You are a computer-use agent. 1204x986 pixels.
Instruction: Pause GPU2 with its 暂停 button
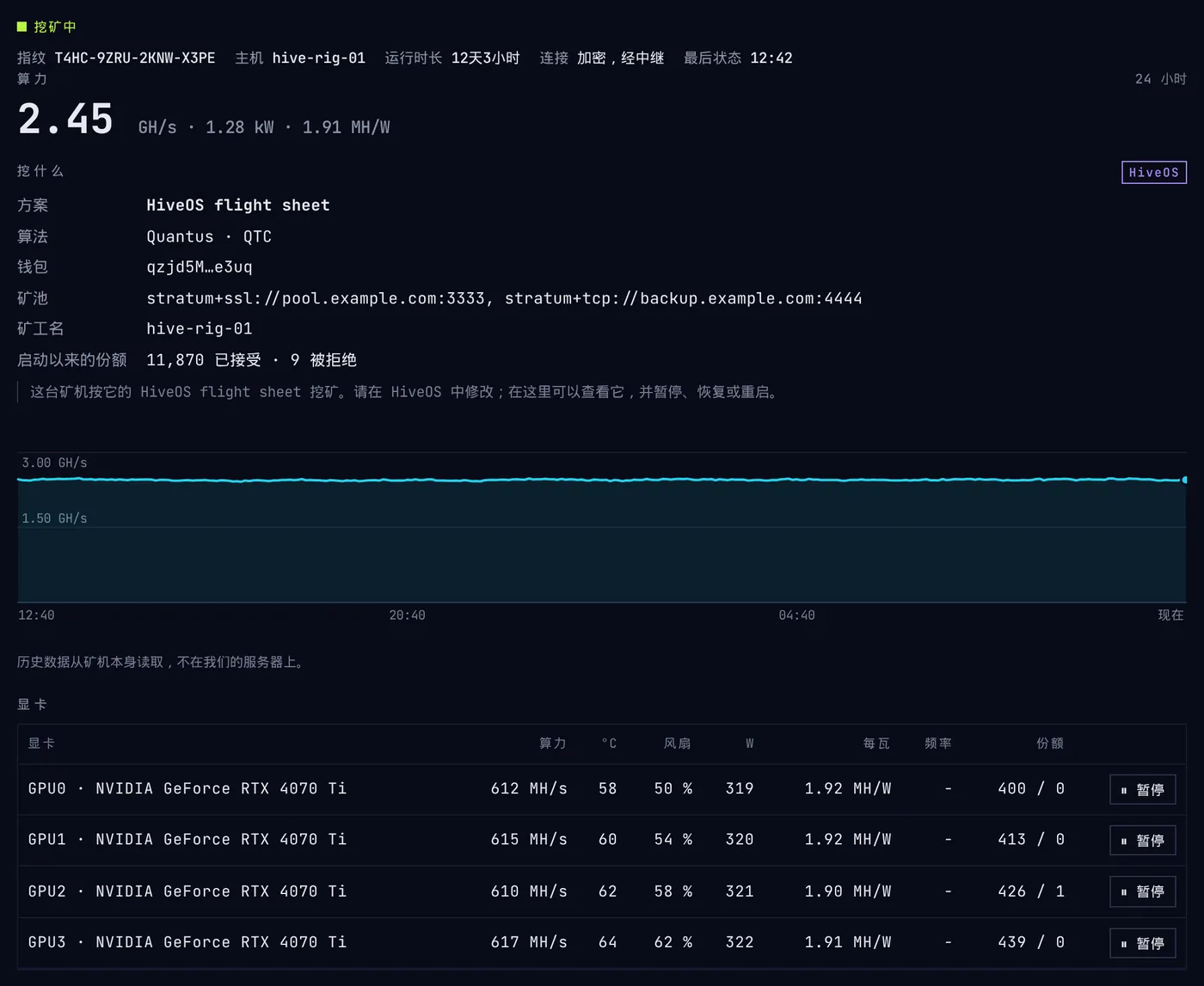coord(1142,892)
